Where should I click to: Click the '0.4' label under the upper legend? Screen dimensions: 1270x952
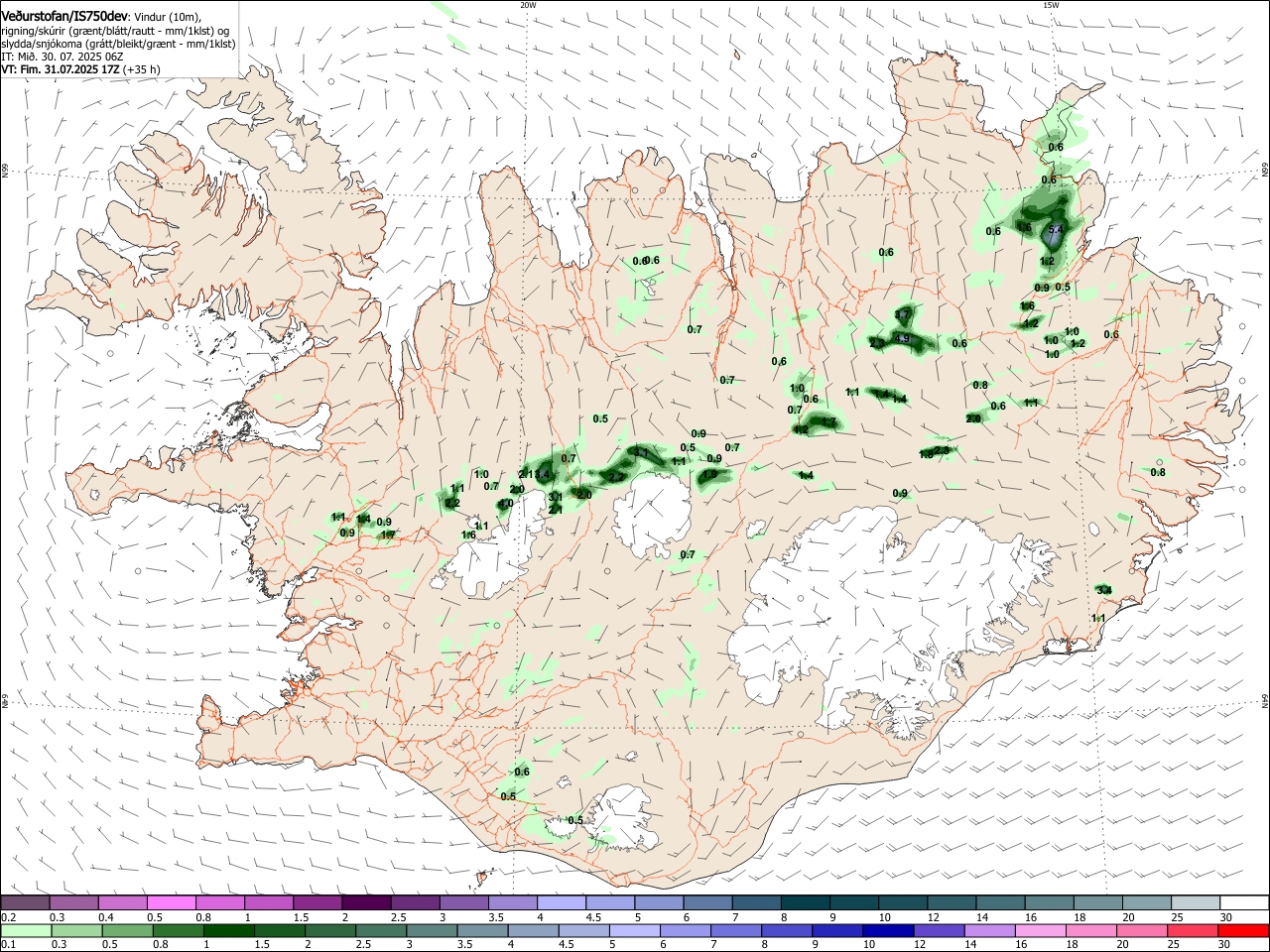coord(106,917)
